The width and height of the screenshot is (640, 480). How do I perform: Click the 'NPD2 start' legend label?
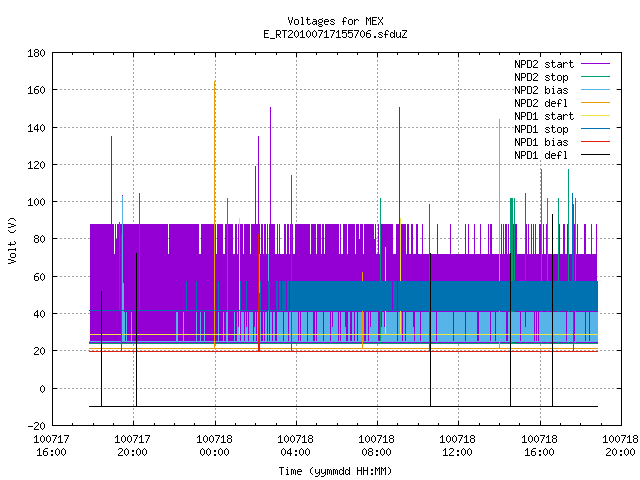(x=544, y=64)
